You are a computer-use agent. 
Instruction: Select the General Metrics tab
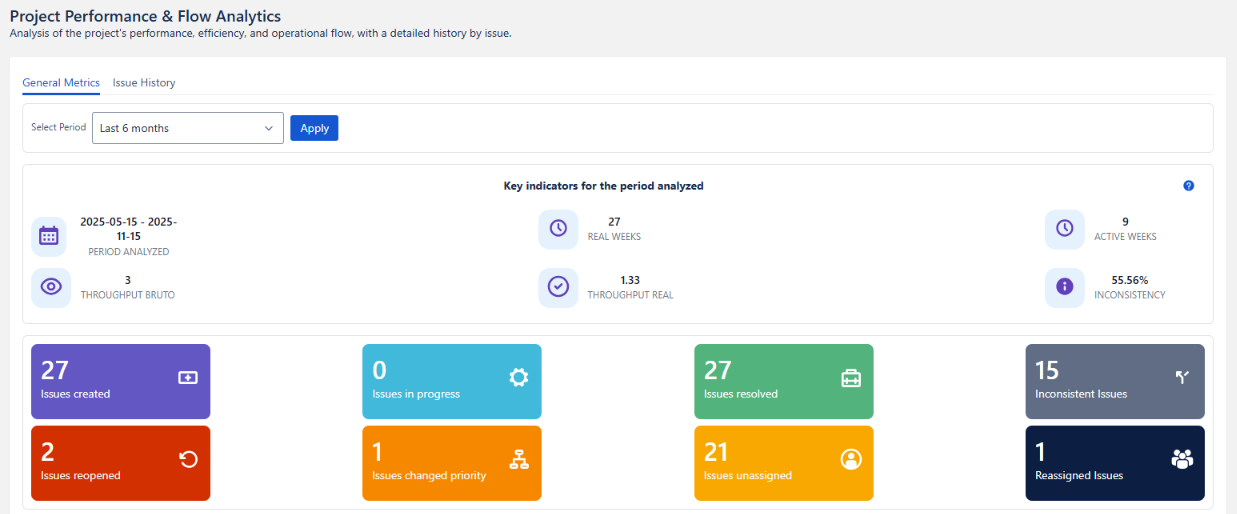(x=61, y=83)
